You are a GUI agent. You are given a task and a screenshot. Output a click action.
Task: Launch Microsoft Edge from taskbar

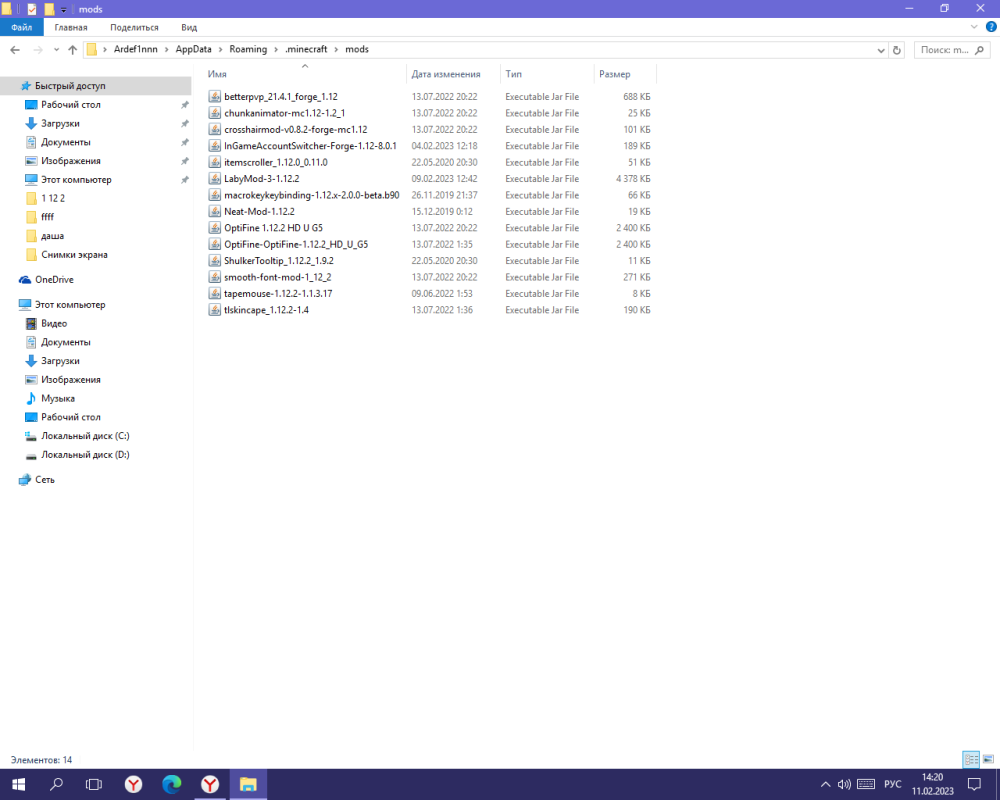click(172, 784)
